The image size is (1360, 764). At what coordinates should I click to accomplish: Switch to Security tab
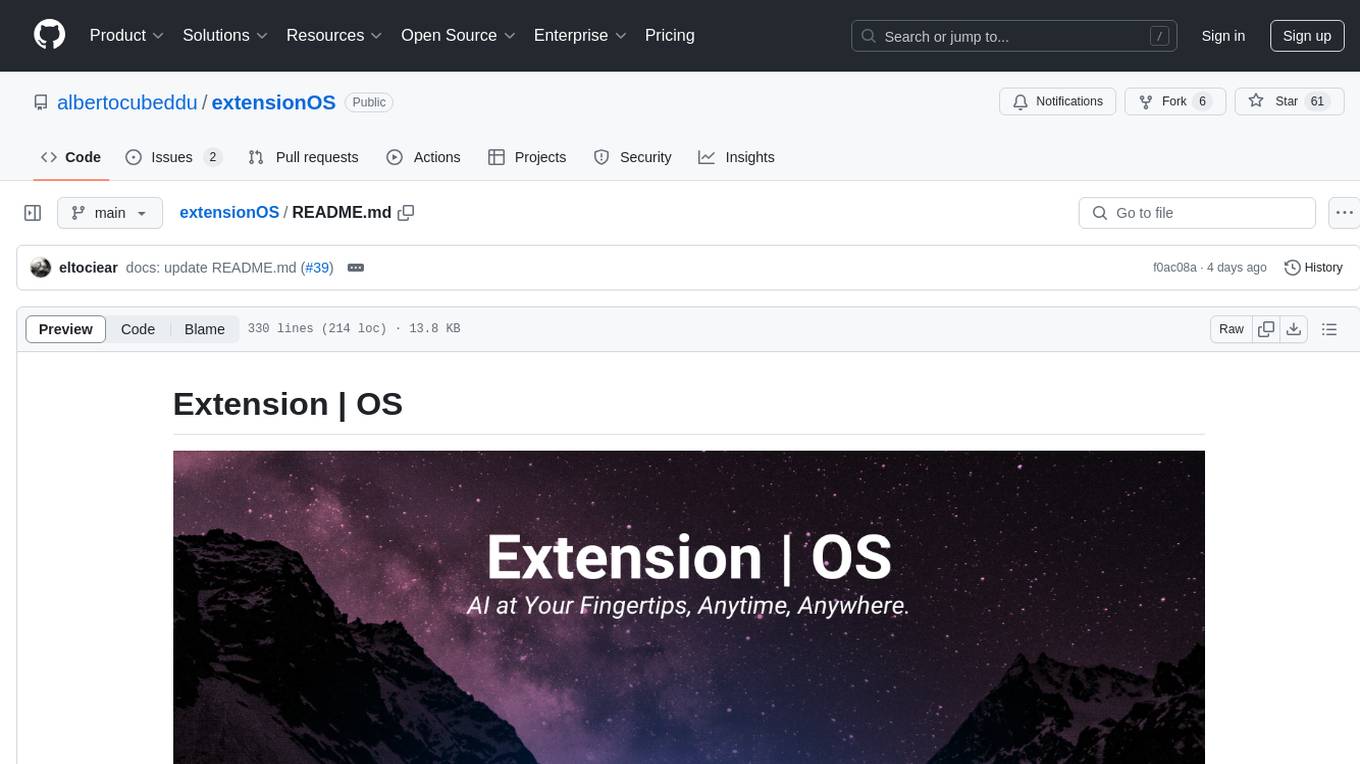point(632,157)
